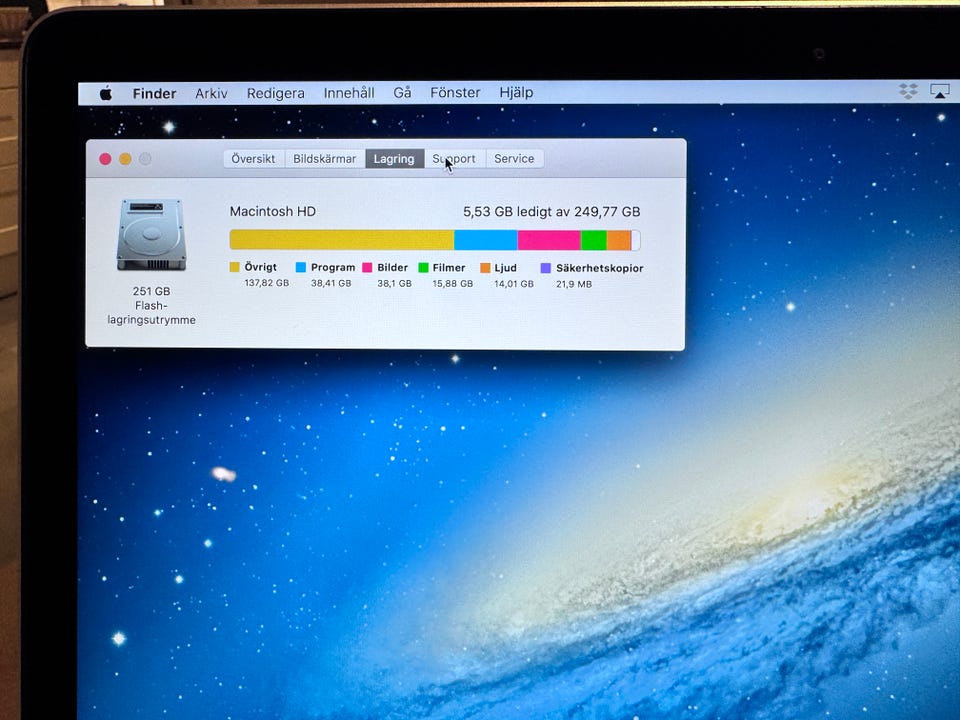
Task: Click the pink Bilder legend swatch
Action: click(x=367, y=268)
